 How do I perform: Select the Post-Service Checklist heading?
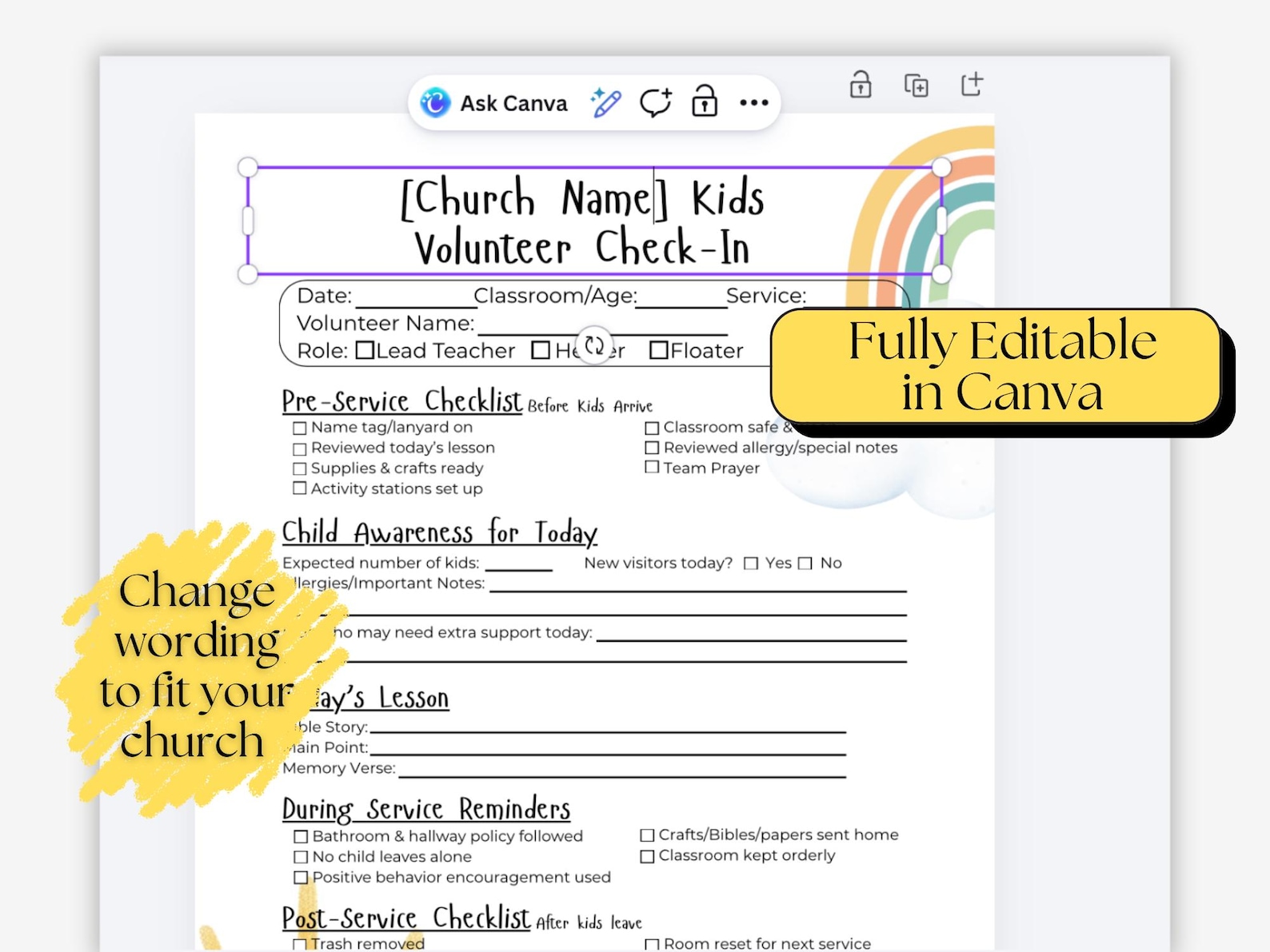tap(406, 918)
